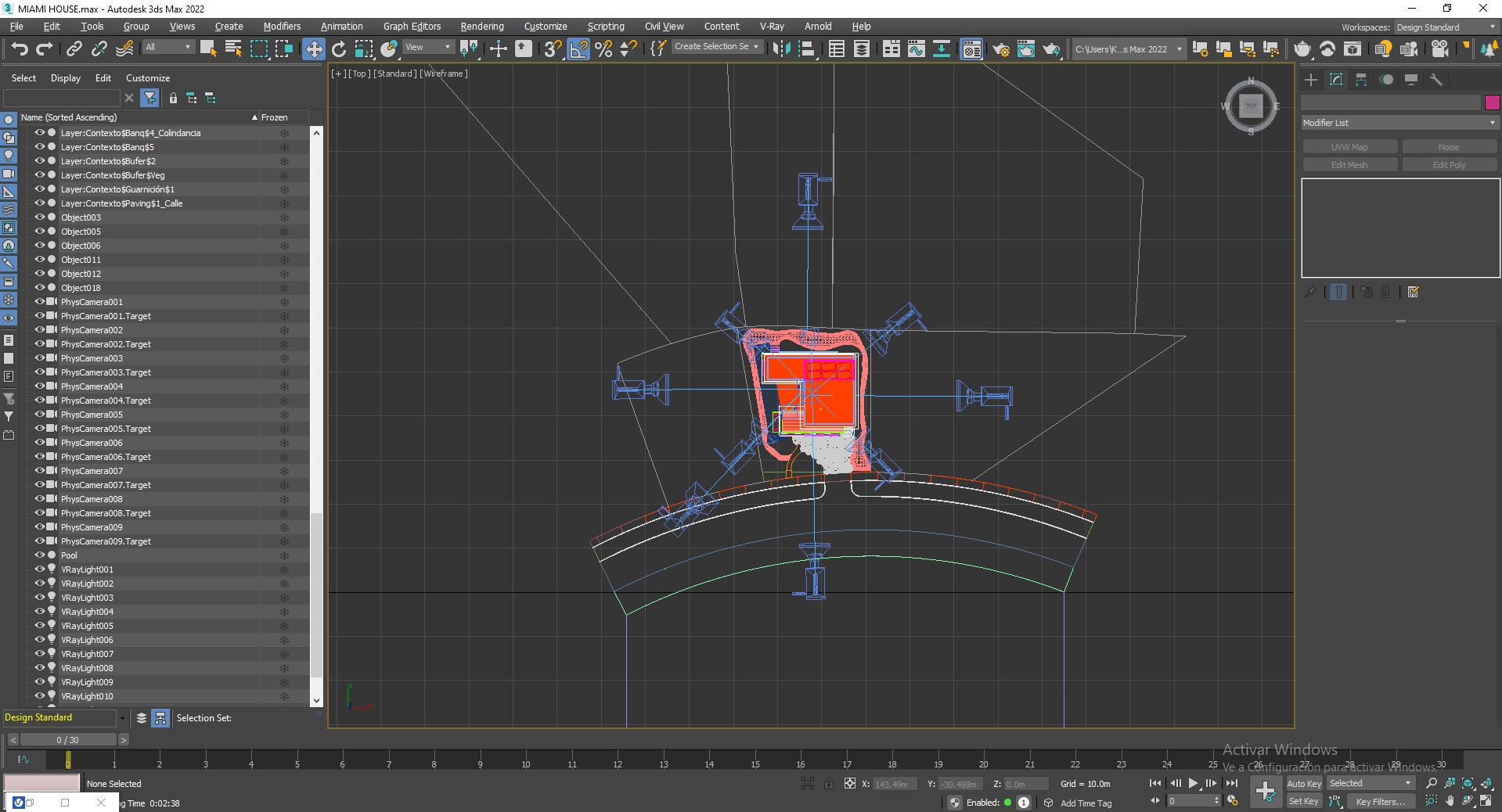Screen dimensions: 1502x812
Task: Expand the Modifier List dropdown
Action: 1399,123
